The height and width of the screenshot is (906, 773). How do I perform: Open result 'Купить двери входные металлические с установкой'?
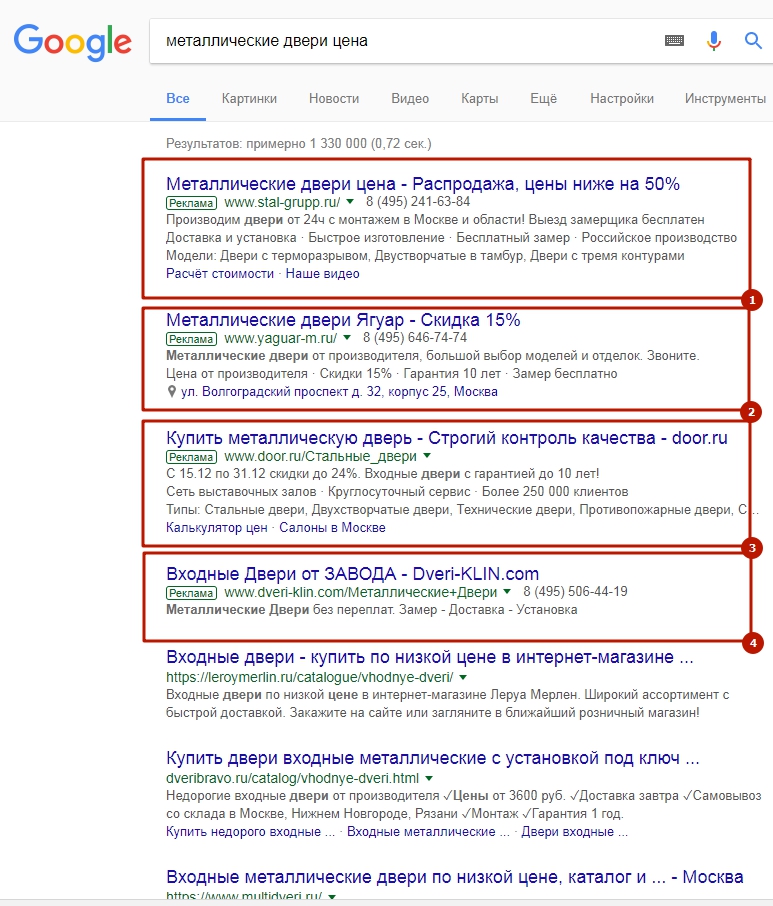(x=433, y=758)
